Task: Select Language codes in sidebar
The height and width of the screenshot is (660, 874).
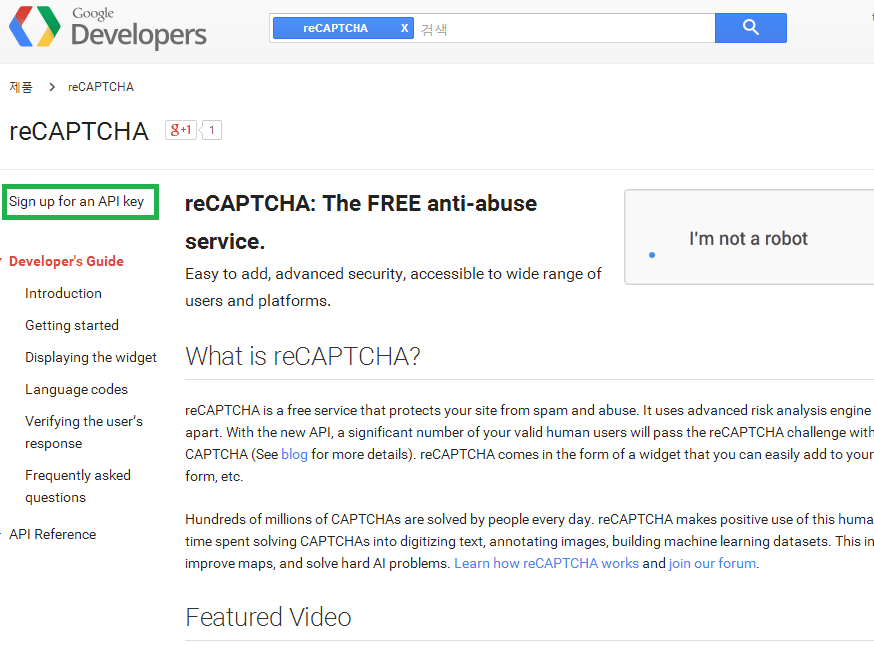Action: click(76, 389)
